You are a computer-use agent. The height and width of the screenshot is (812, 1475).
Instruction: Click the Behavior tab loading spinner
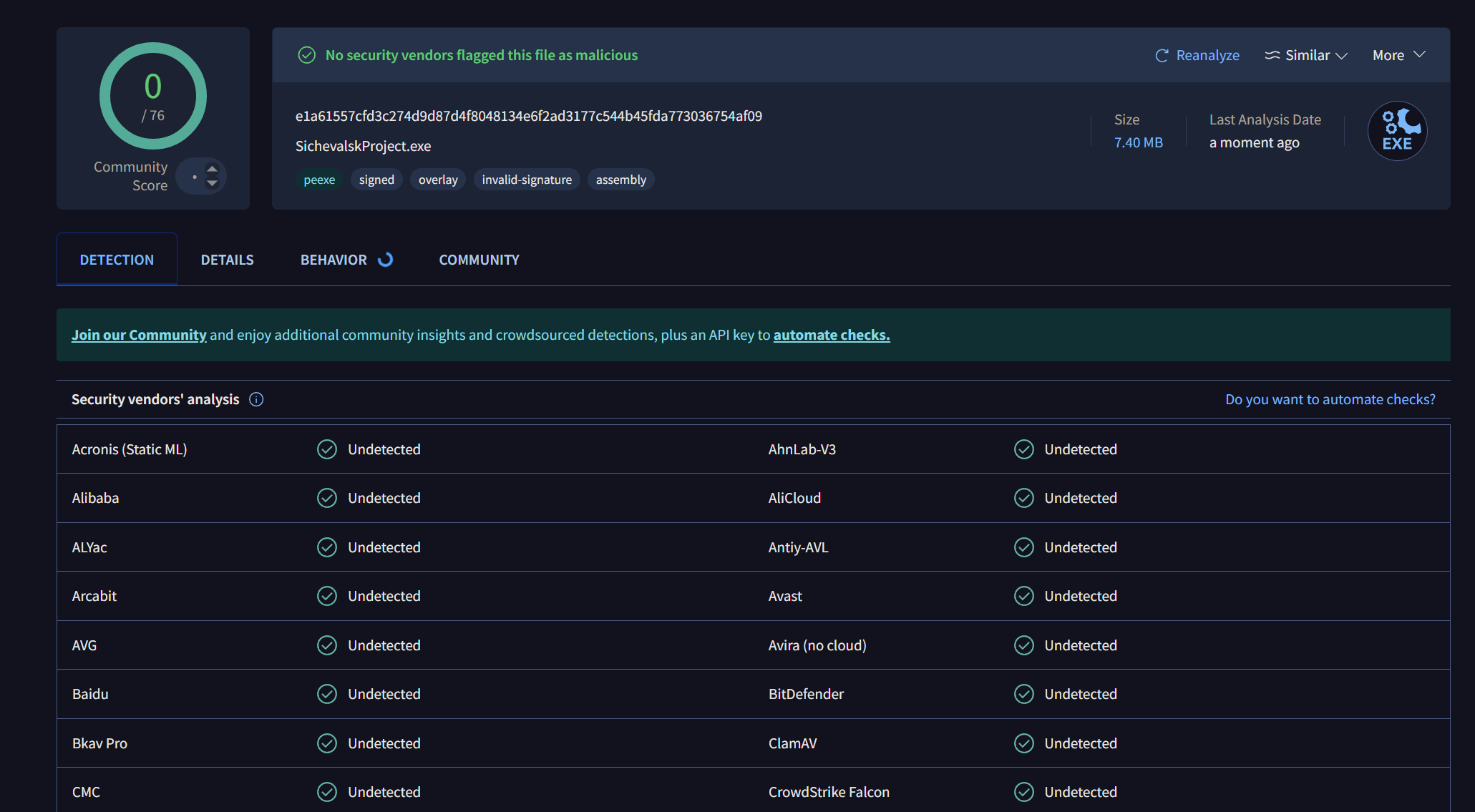[x=386, y=260]
